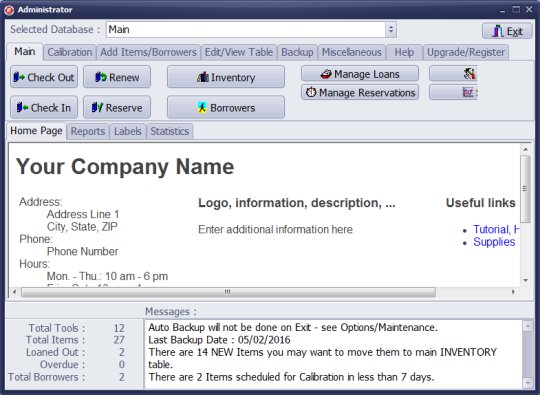The width and height of the screenshot is (540, 395).
Task: Click the 'Auto Backup will not be done' message
Action: click(293, 327)
